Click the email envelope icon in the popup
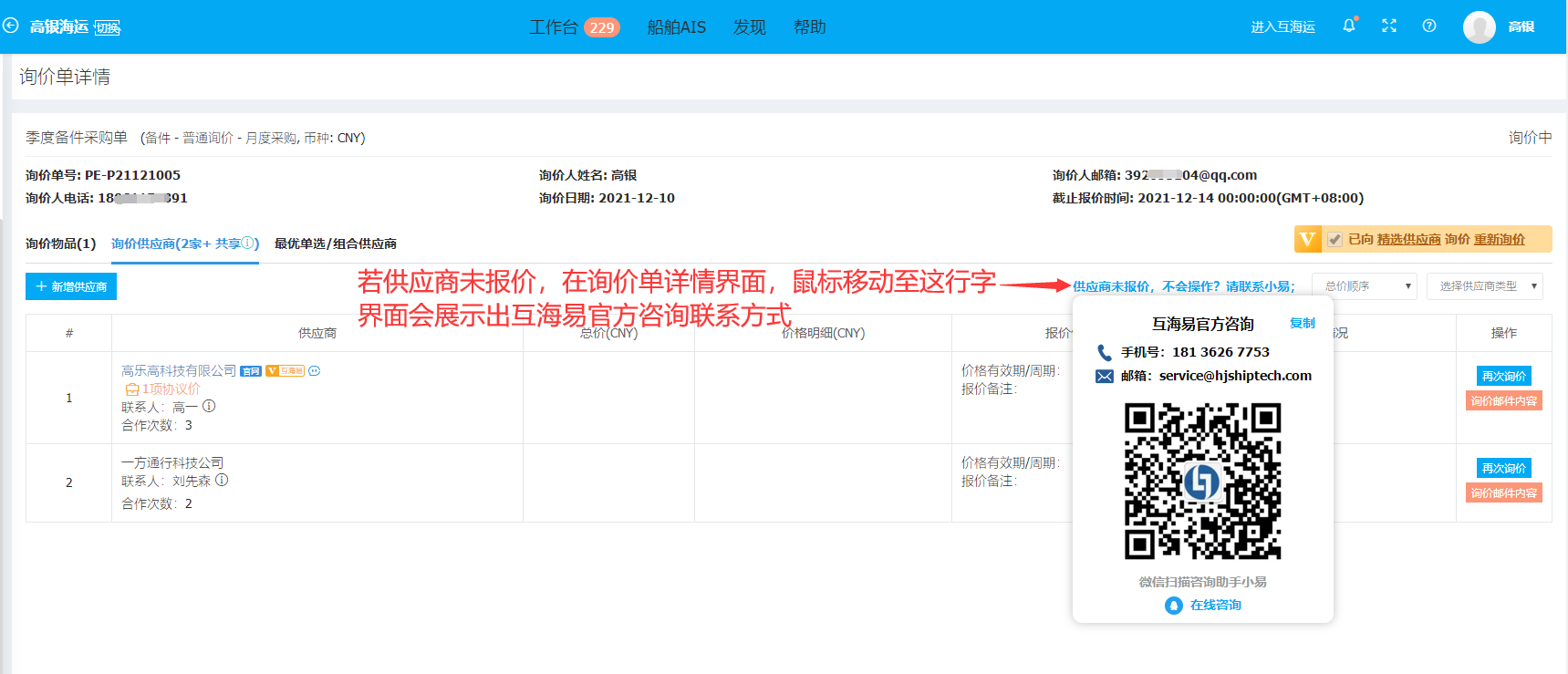The height and width of the screenshot is (674, 1568). (1105, 377)
